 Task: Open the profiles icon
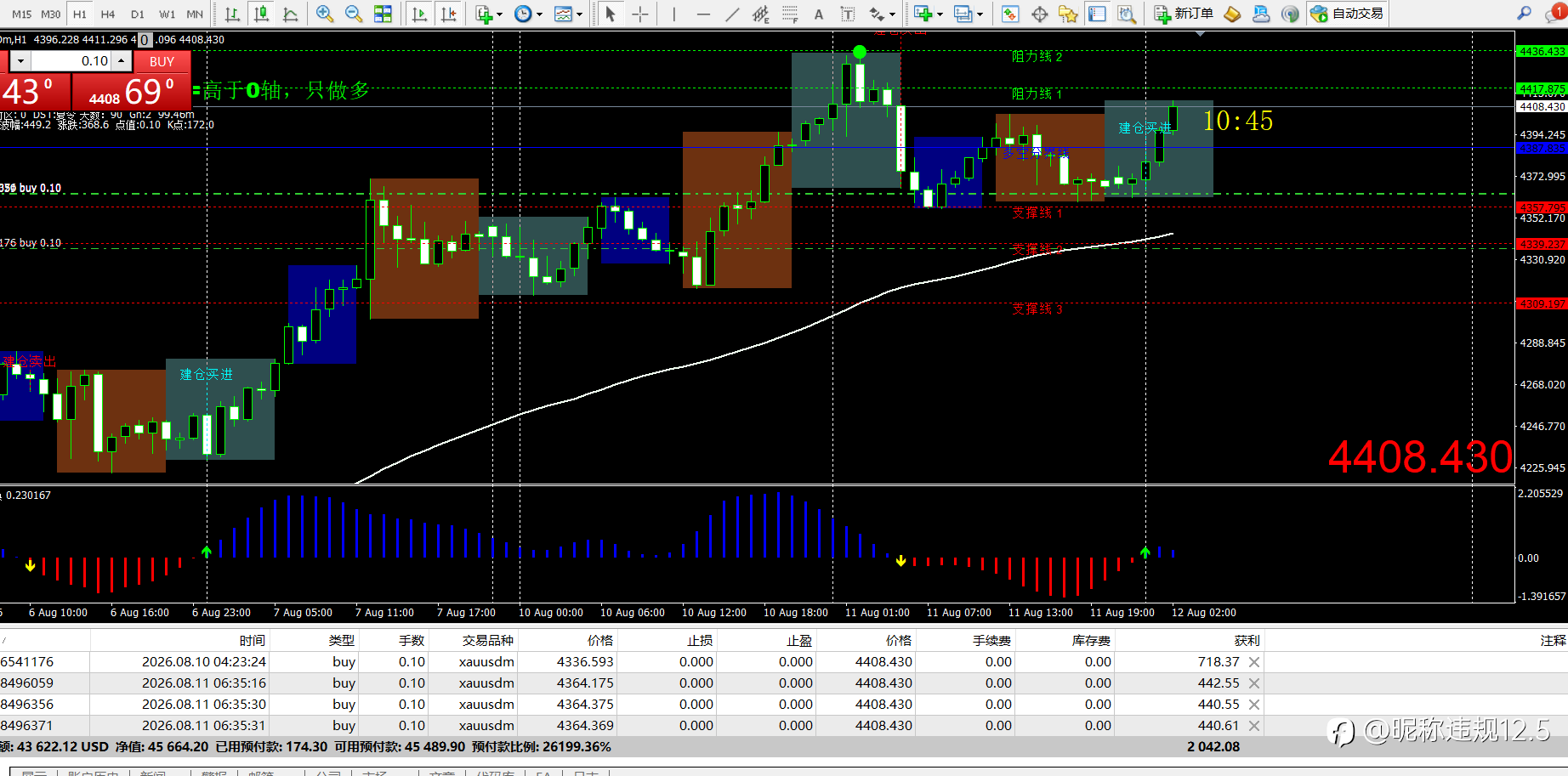(963, 14)
